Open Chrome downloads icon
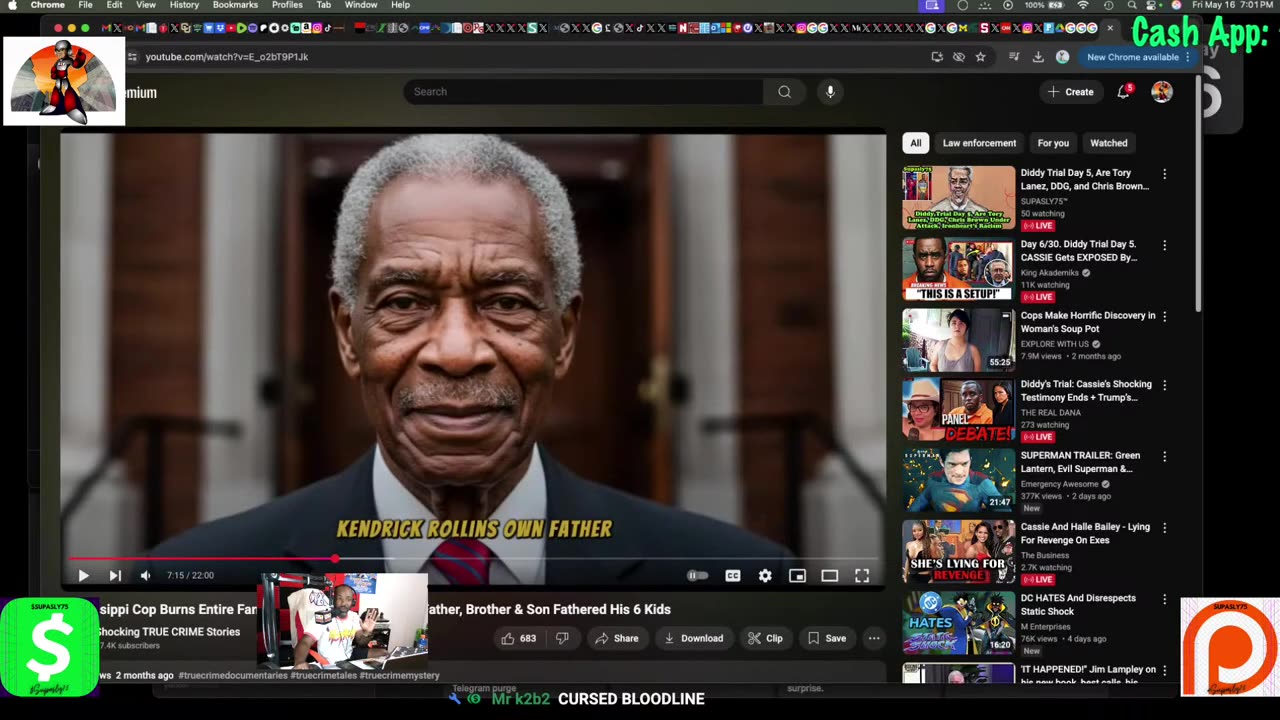This screenshot has height=720, width=1280. (x=1038, y=57)
